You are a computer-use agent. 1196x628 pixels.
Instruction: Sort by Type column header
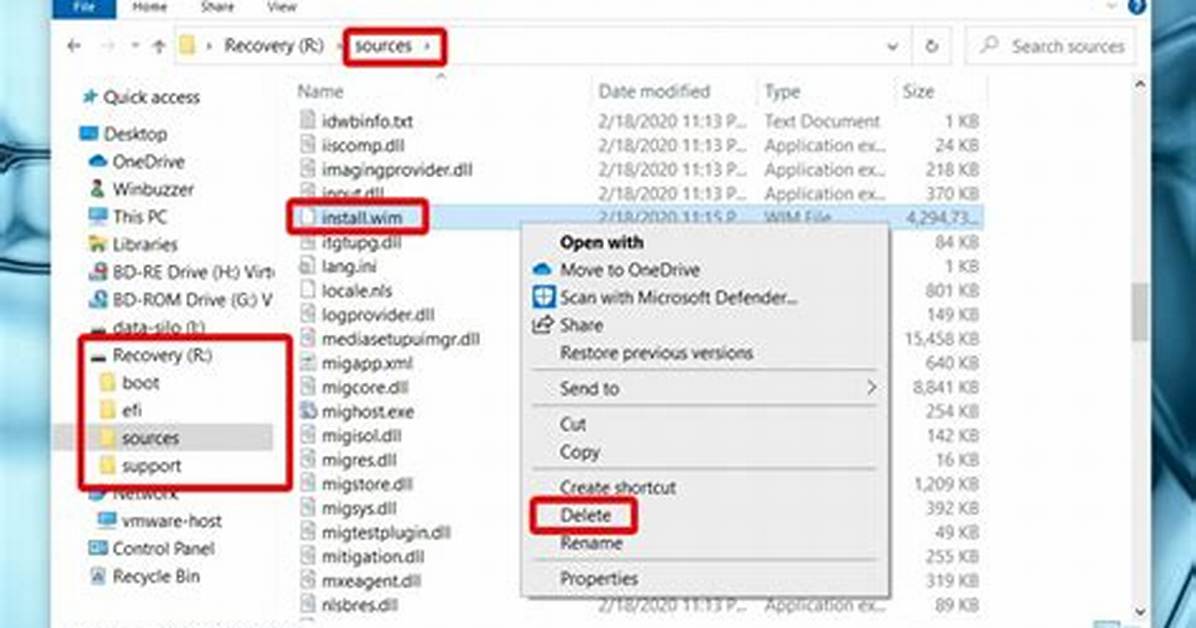pyautogui.click(x=783, y=92)
